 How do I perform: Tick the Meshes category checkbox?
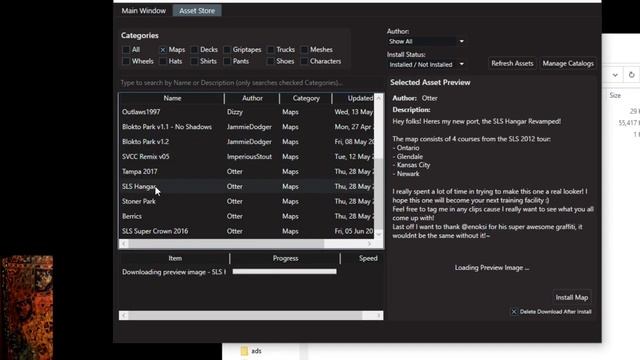coord(304,49)
